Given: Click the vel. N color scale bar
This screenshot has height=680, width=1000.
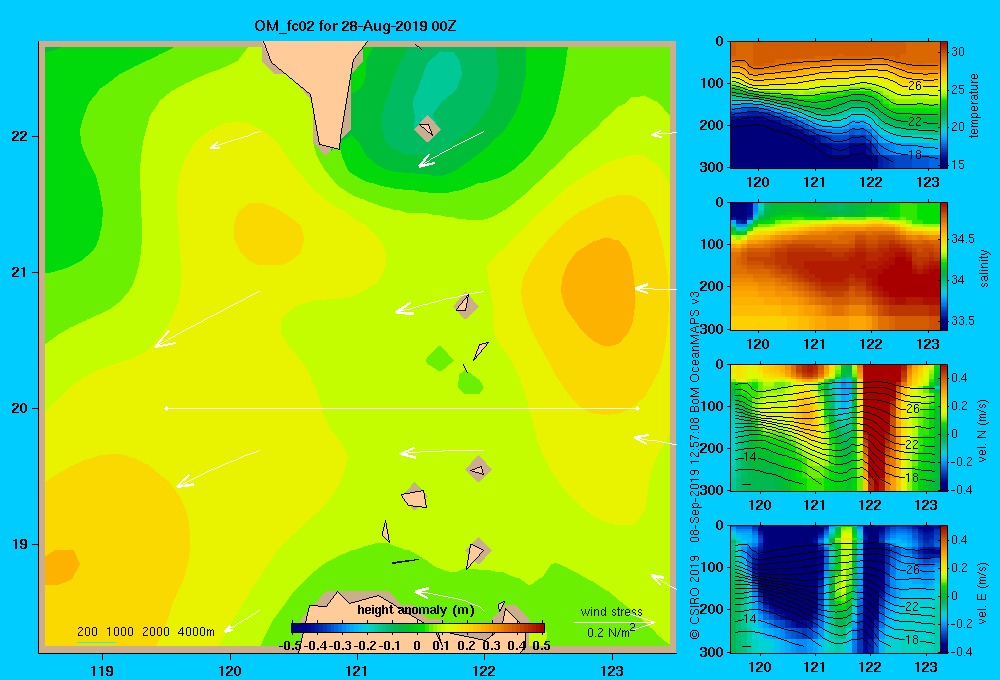Looking at the screenshot, I should 943,427.
